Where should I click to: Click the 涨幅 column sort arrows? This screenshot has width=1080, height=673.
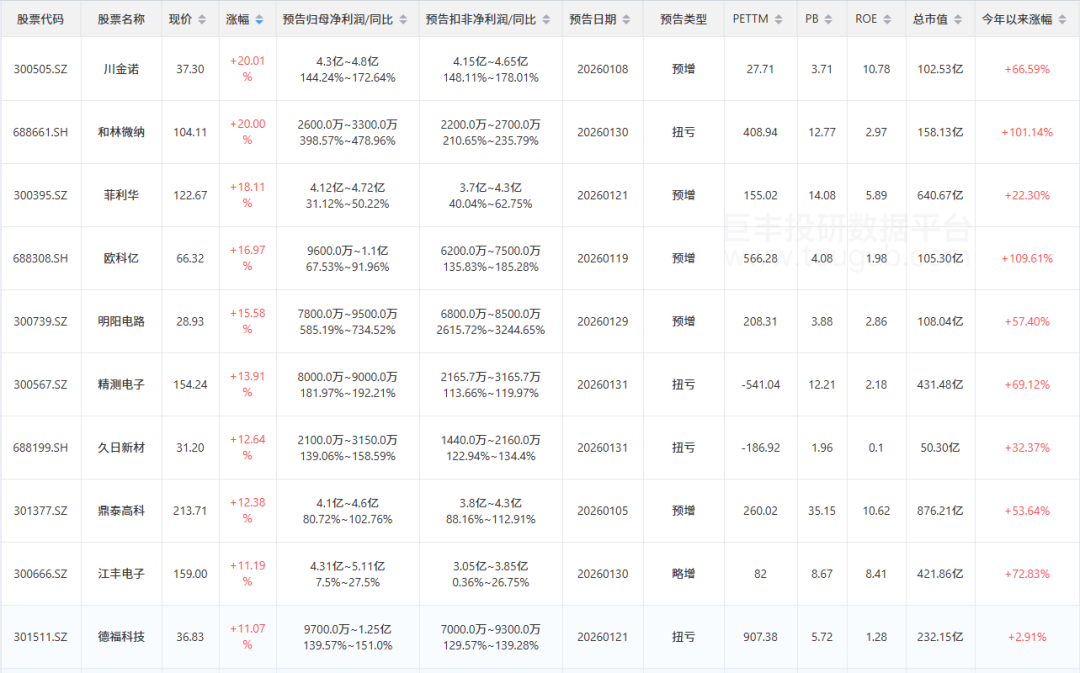coord(260,20)
